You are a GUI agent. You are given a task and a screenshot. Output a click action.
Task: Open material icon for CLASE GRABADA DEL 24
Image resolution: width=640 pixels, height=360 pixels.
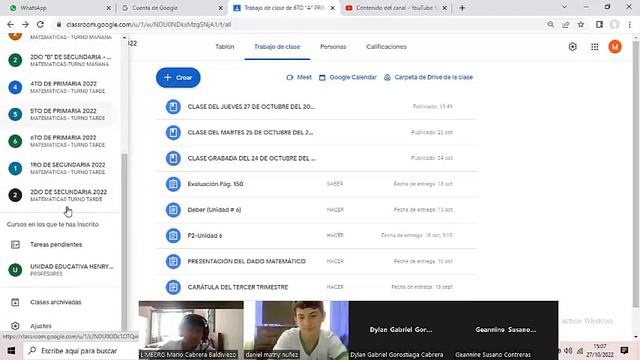pos(173,158)
